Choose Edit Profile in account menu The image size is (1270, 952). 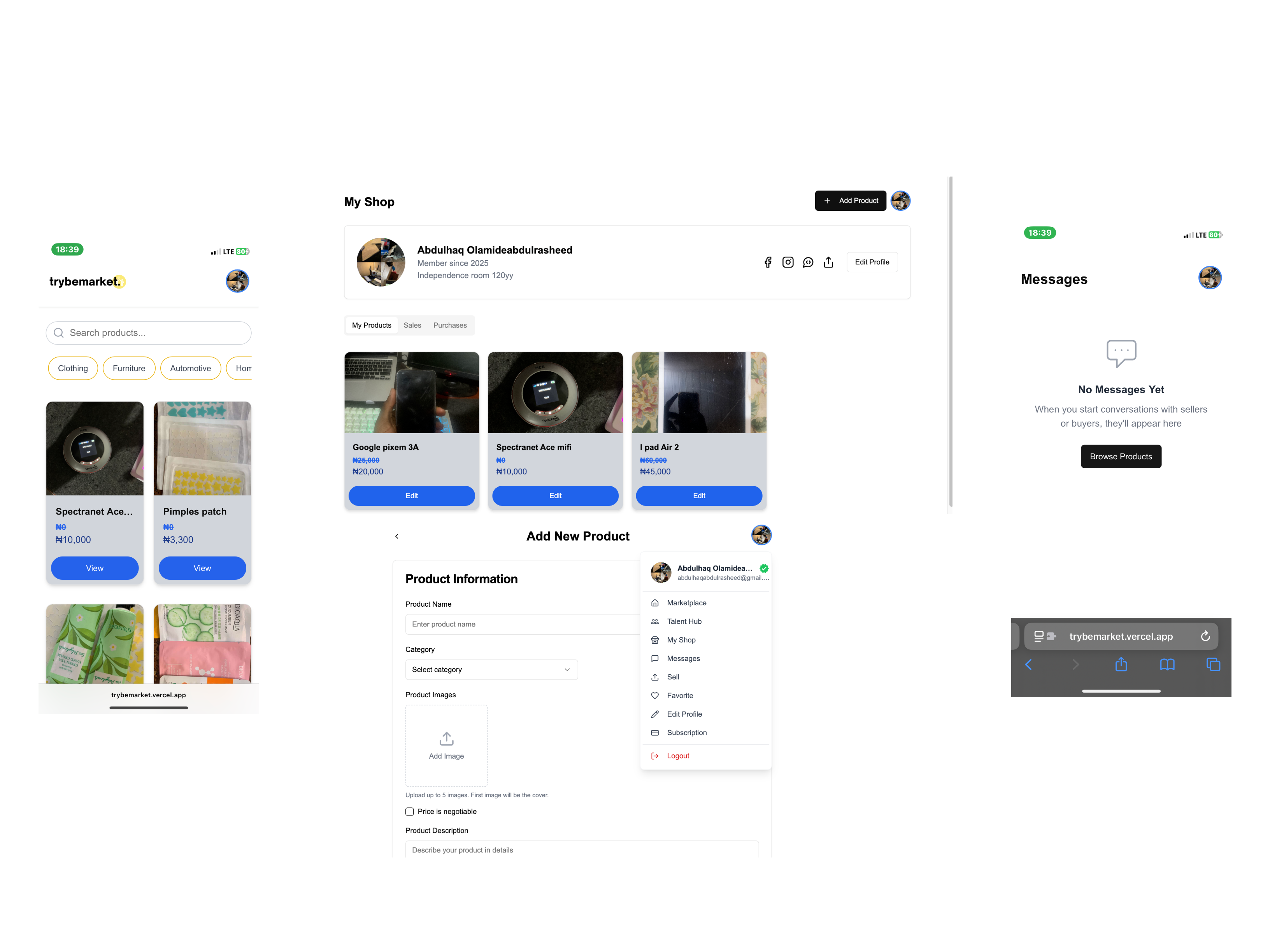[705, 714]
